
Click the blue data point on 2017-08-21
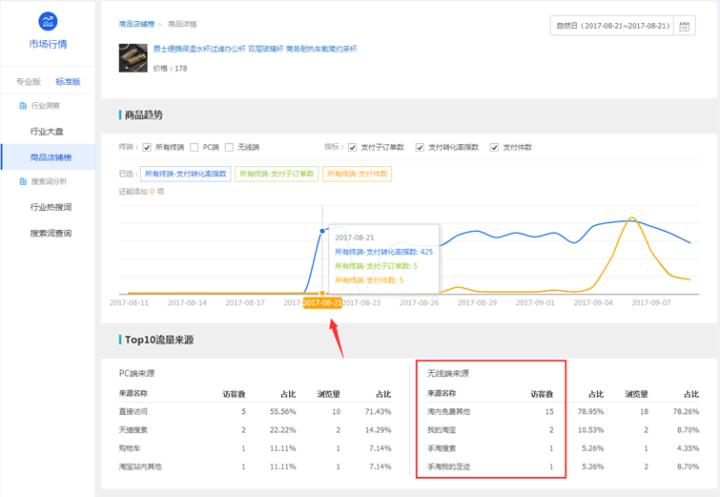[322, 231]
